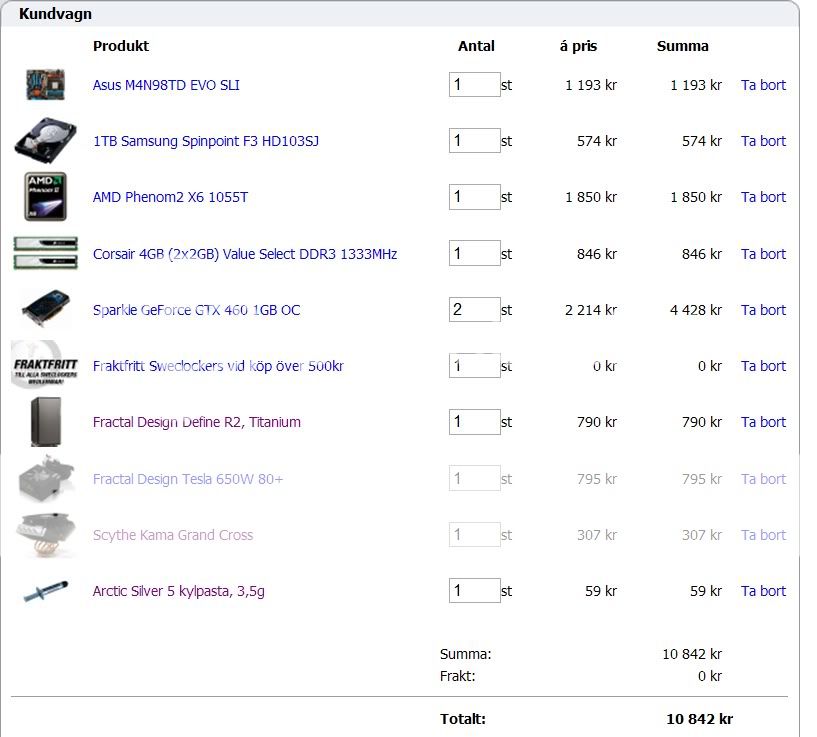Remove Arctic Silver 5 with Ta bort
817x737 pixels.
763,591
